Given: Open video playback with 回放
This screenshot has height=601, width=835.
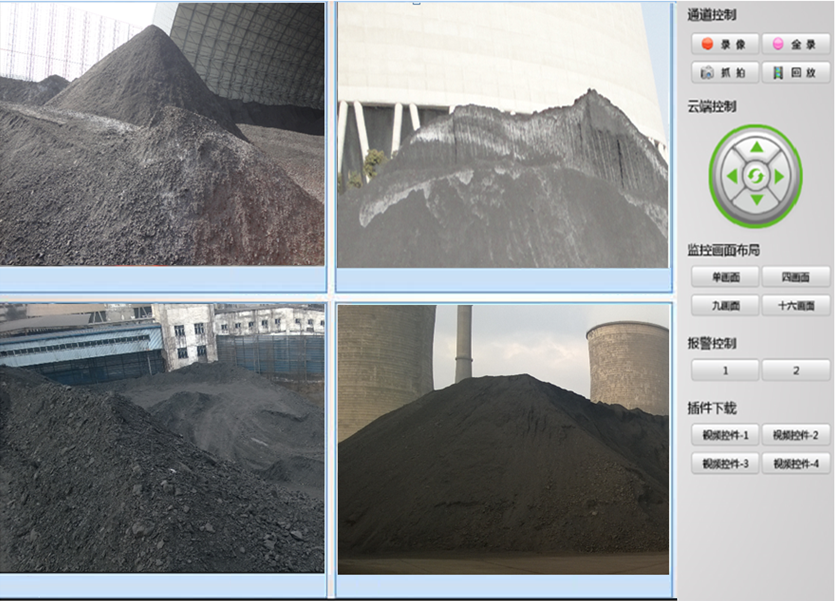Looking at the screenshot, I should click(x=796, y=73).
